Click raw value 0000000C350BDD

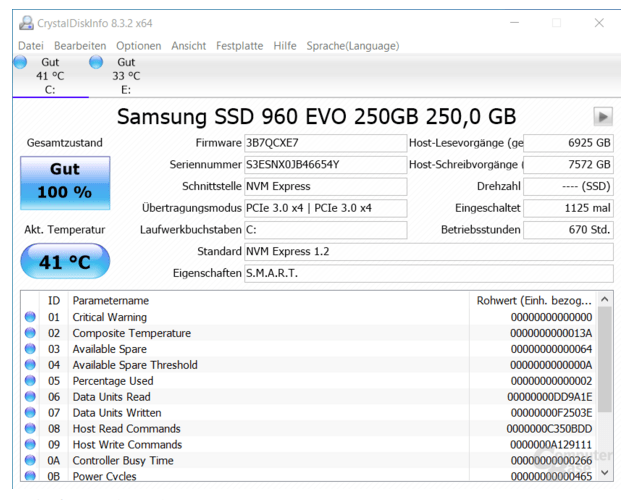(549, 429)
